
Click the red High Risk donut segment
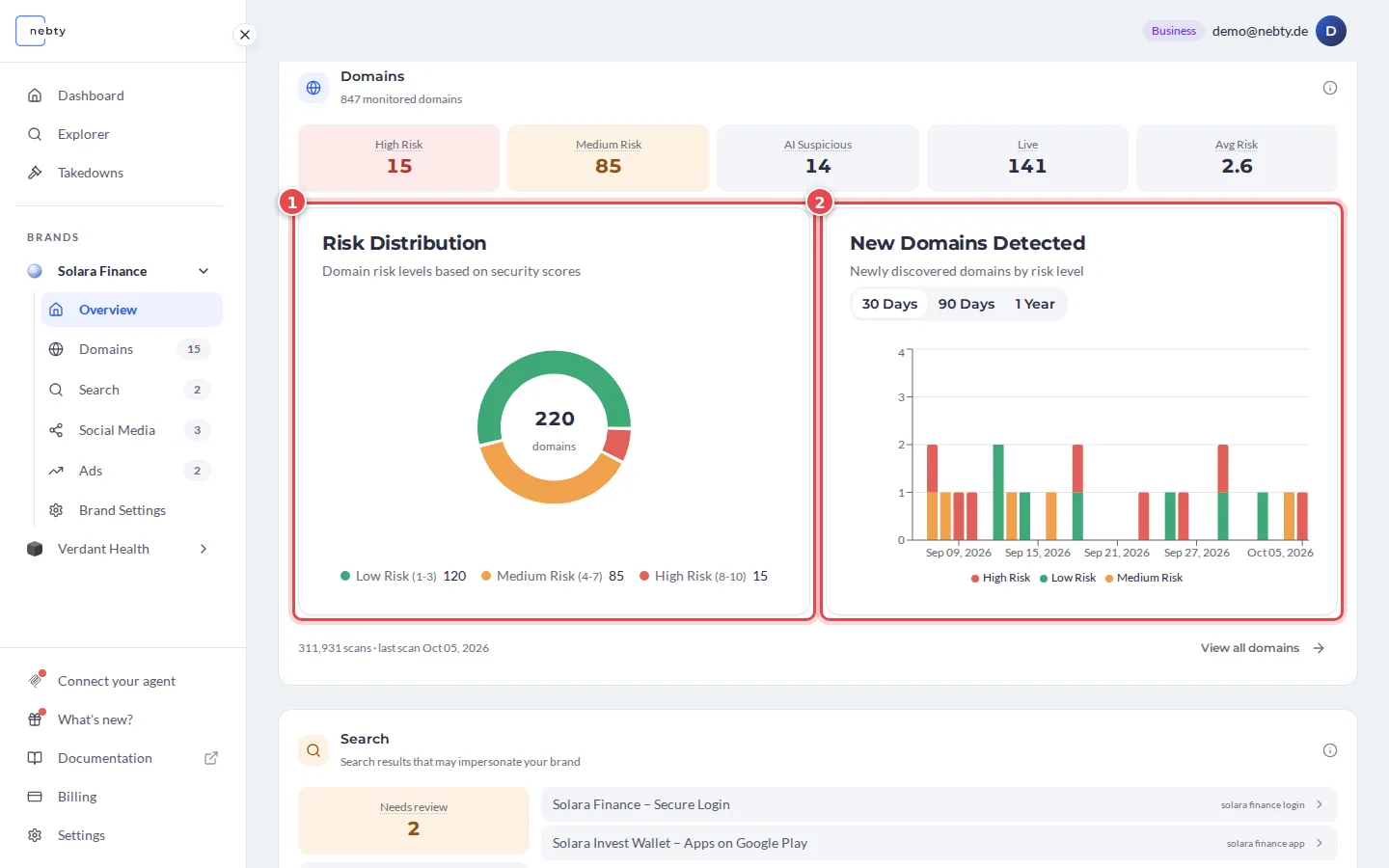617,445
